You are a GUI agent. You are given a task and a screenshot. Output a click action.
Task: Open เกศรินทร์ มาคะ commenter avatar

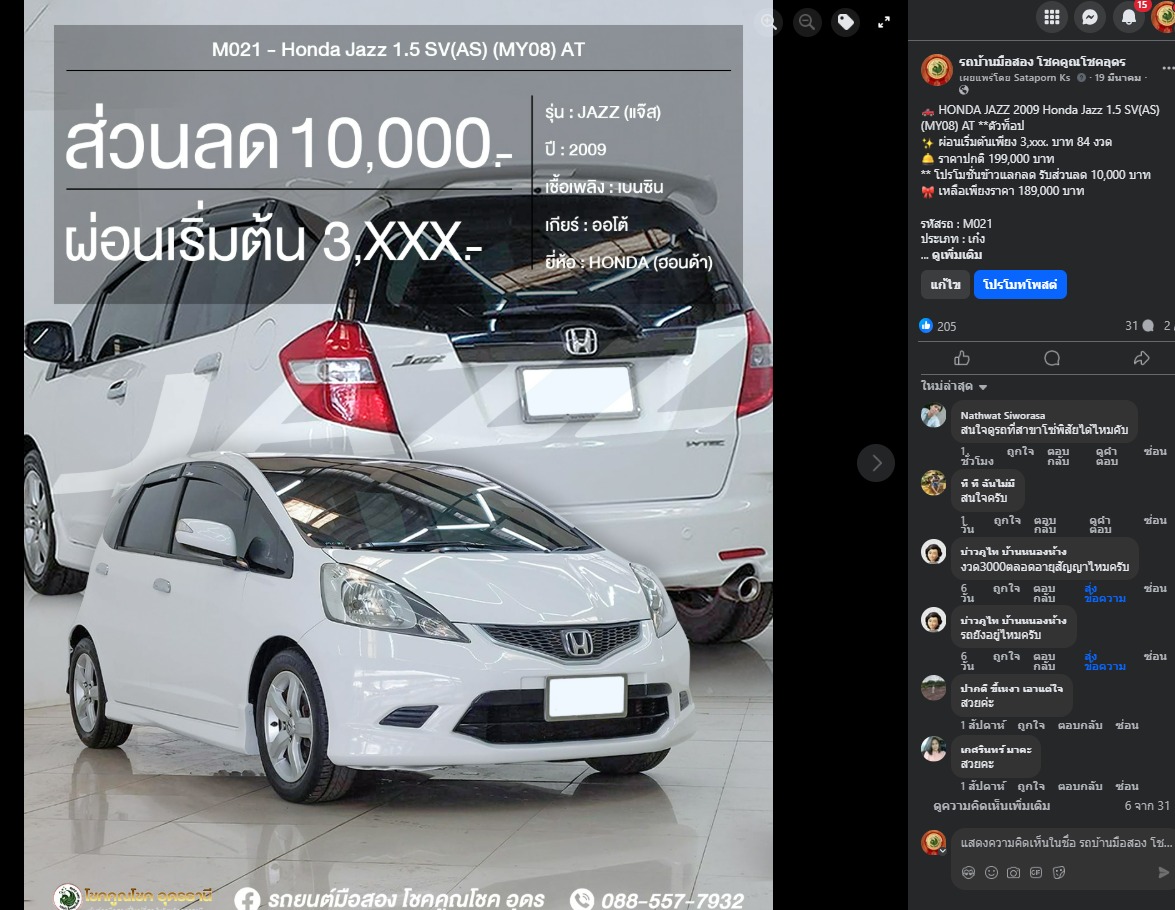coord(934,748)
